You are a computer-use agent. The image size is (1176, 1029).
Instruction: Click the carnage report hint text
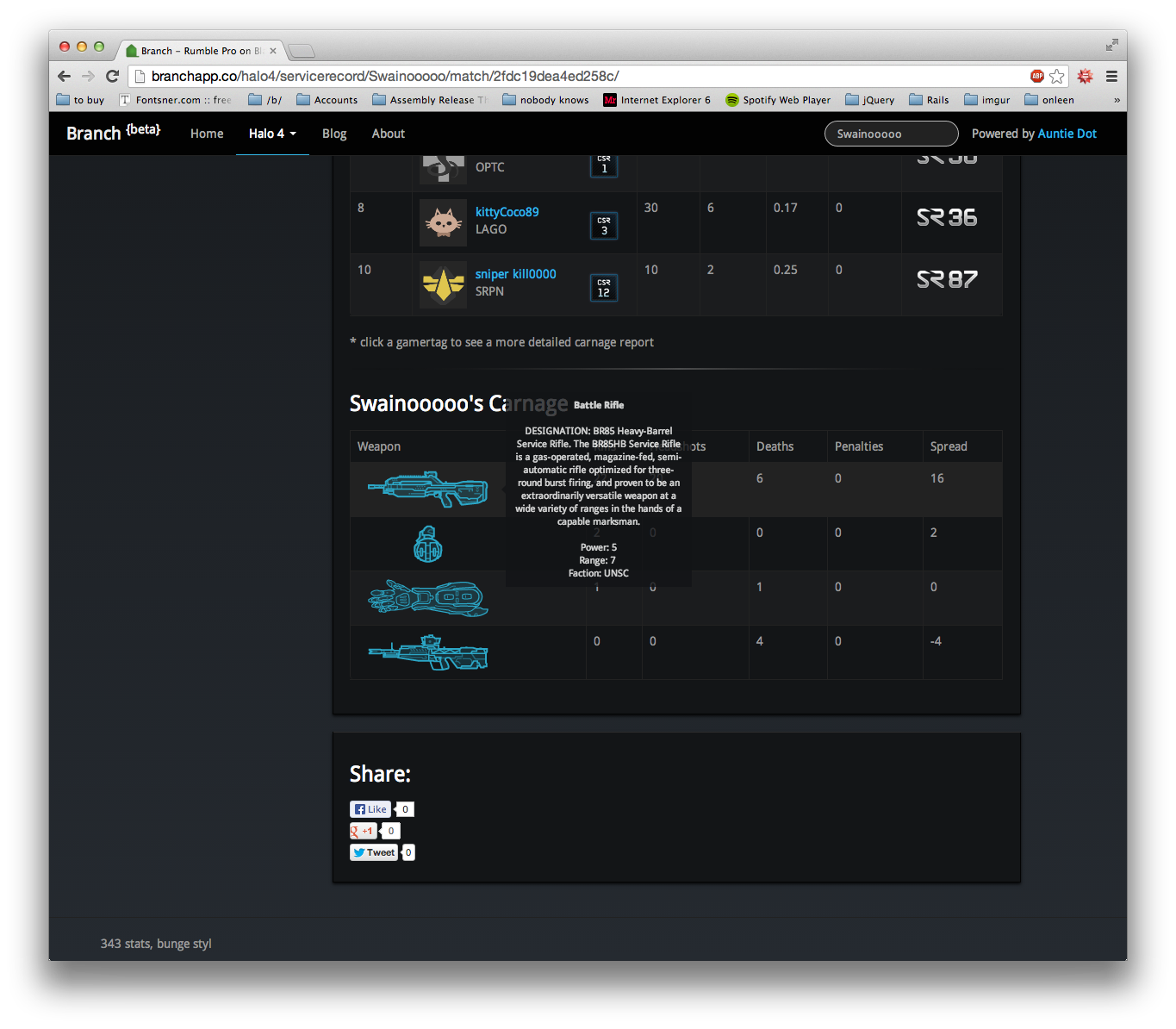[502, 342]
